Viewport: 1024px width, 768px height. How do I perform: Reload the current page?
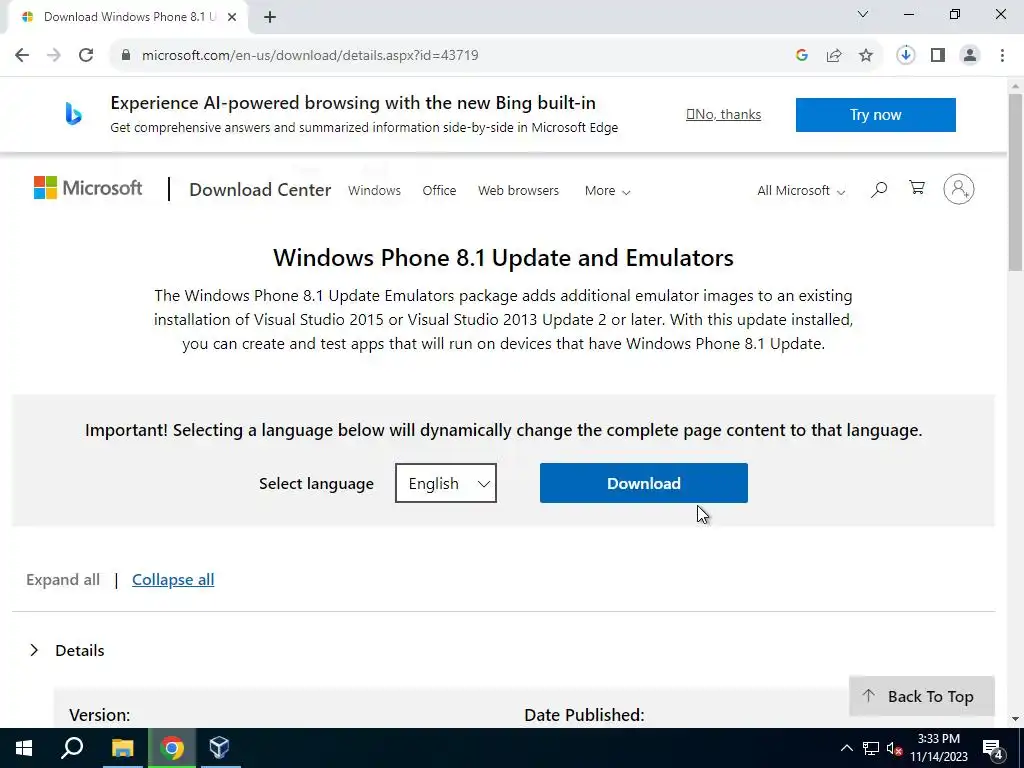click(86, 56)
